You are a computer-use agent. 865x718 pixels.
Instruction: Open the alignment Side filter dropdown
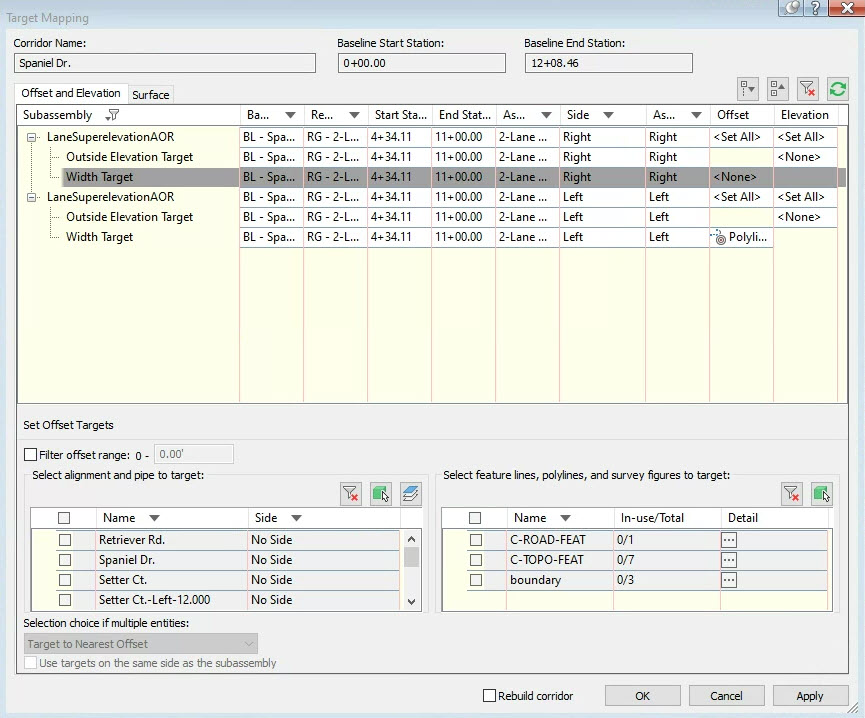(296, 518)
